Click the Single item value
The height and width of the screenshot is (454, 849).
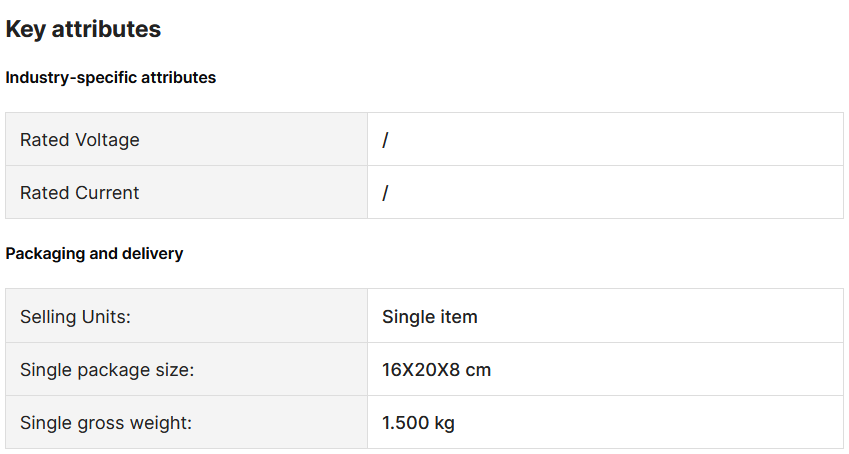[x=430, y=317]
